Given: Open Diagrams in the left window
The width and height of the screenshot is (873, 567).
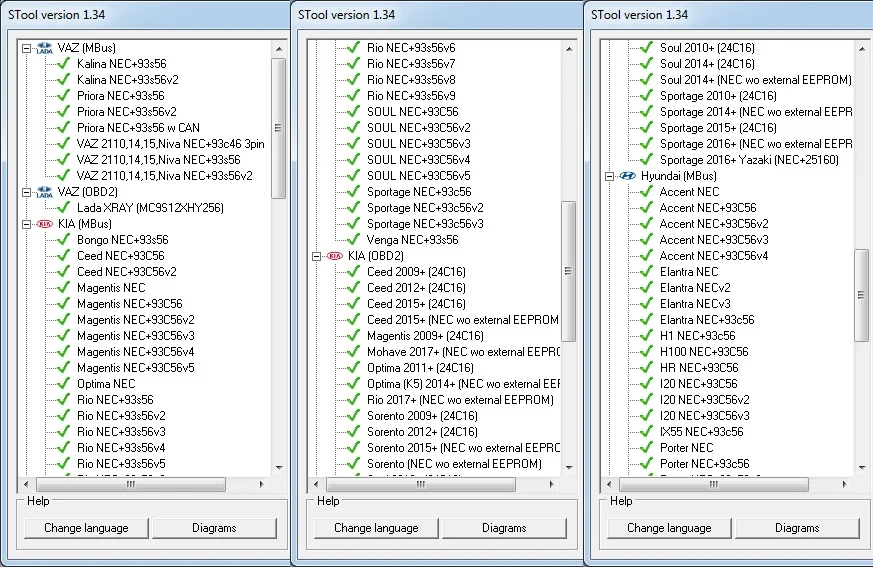Looking at the screenshot, I should tap(214, 528).
